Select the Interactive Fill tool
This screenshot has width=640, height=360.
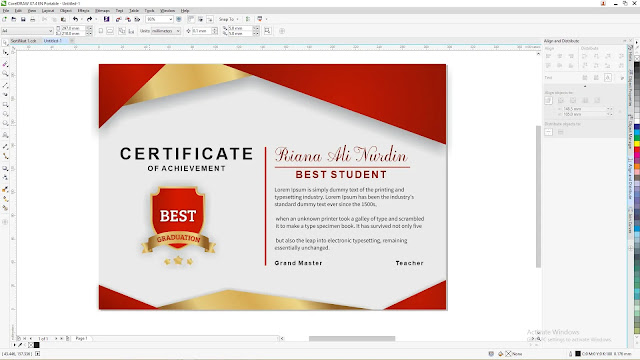(x=5, y=199)
